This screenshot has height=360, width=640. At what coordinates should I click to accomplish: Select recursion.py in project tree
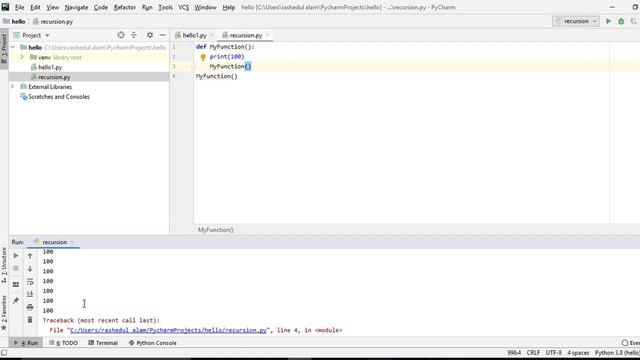click(54, 77)
